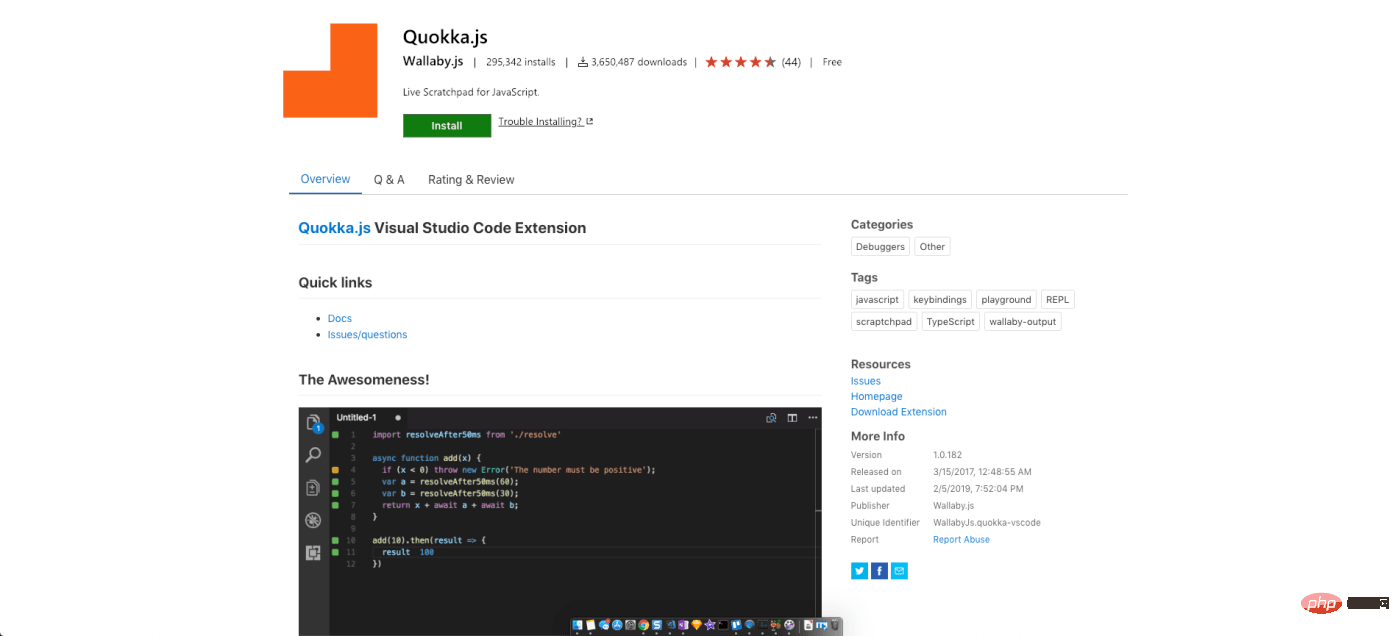Image resolution: width=1400 pixels, height=636 pixels.
Task: Click the preview icon left of split editor
Action: click(771, 418)
